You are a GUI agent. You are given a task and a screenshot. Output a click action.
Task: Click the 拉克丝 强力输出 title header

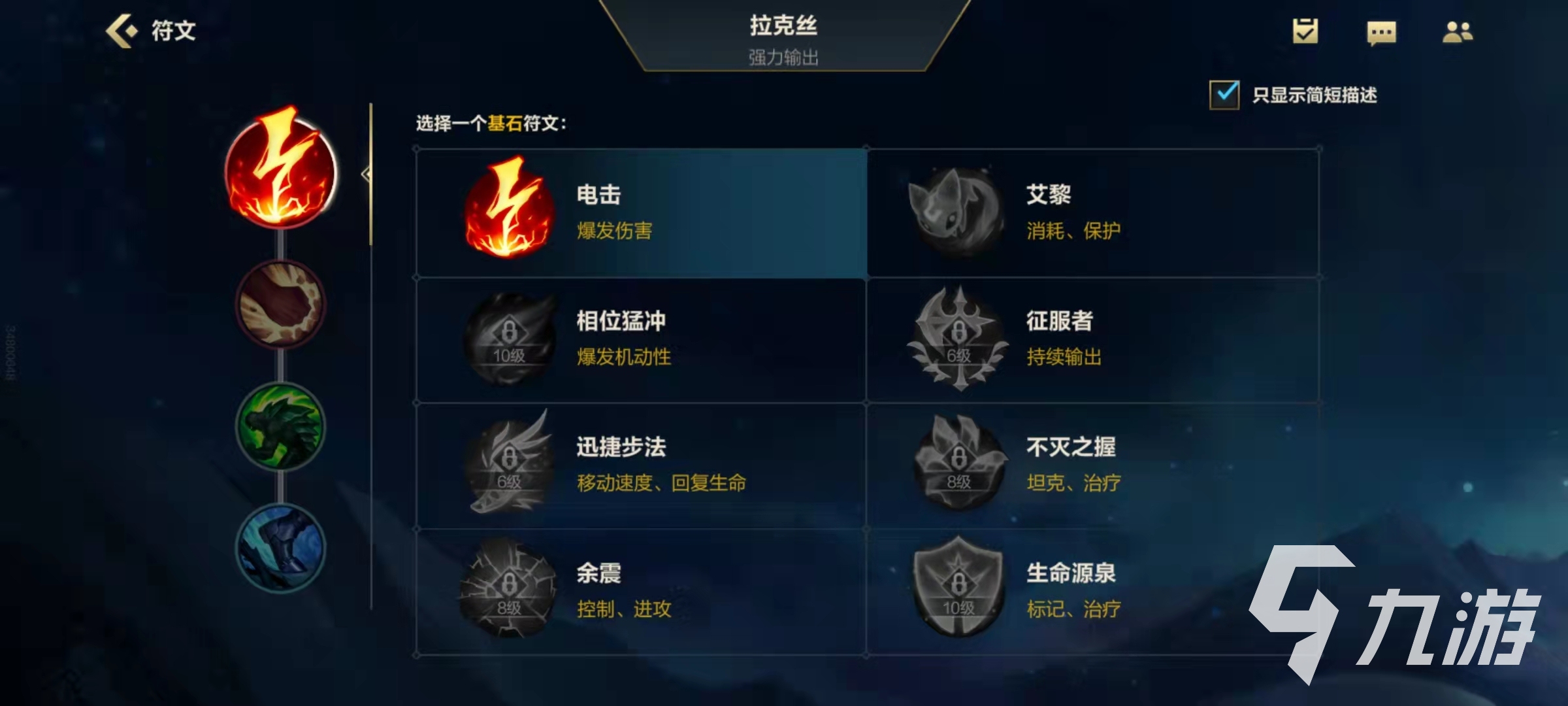[783, 39]
